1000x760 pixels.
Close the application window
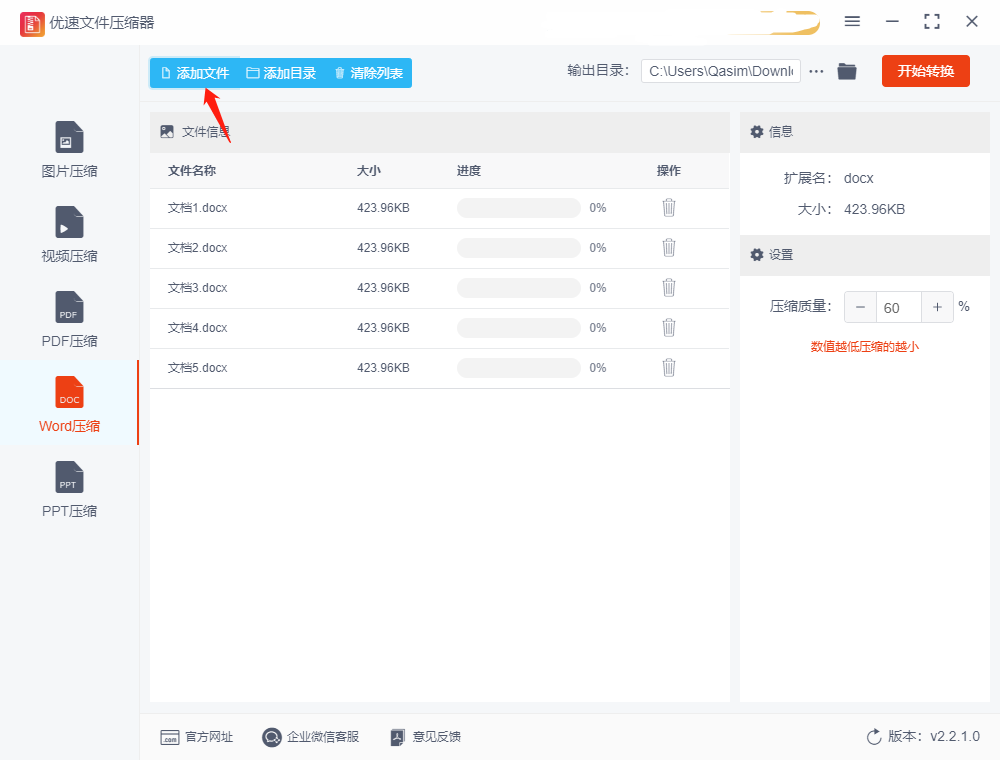(x=972, y=22)
